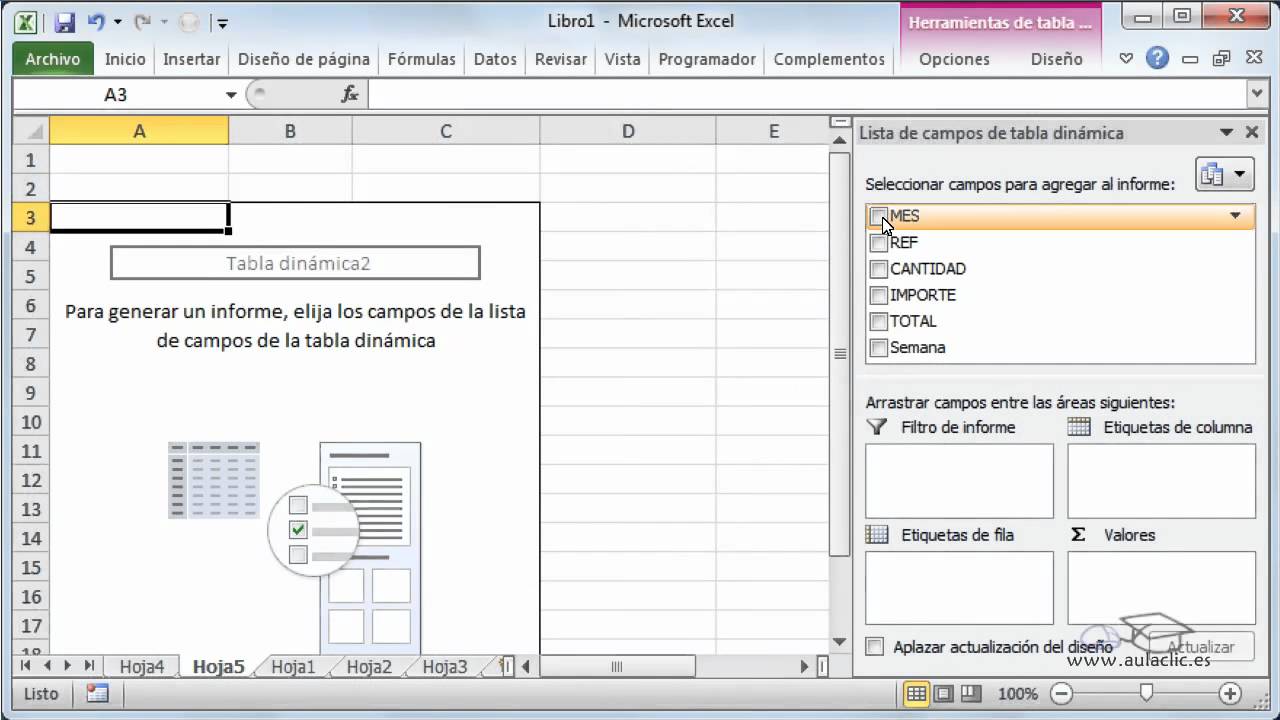The height and width of the screenshot is (720, 1280).
Task: Switch to the Inicio ribbon tab
Action: coord(125,59)
